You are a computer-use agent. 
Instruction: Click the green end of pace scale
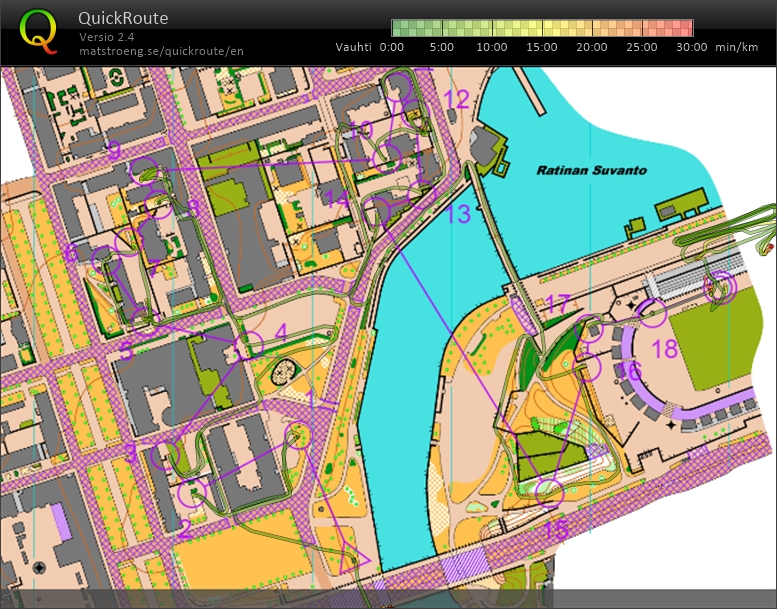coord(398,28)
